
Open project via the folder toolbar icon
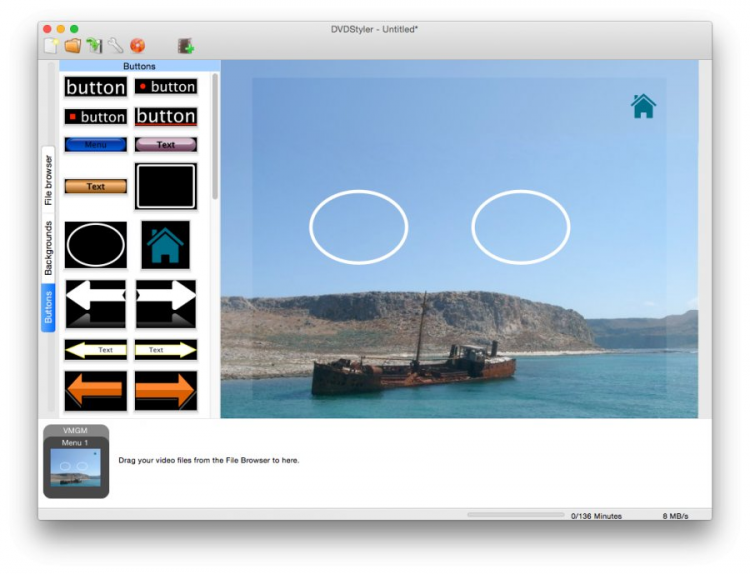73,46
